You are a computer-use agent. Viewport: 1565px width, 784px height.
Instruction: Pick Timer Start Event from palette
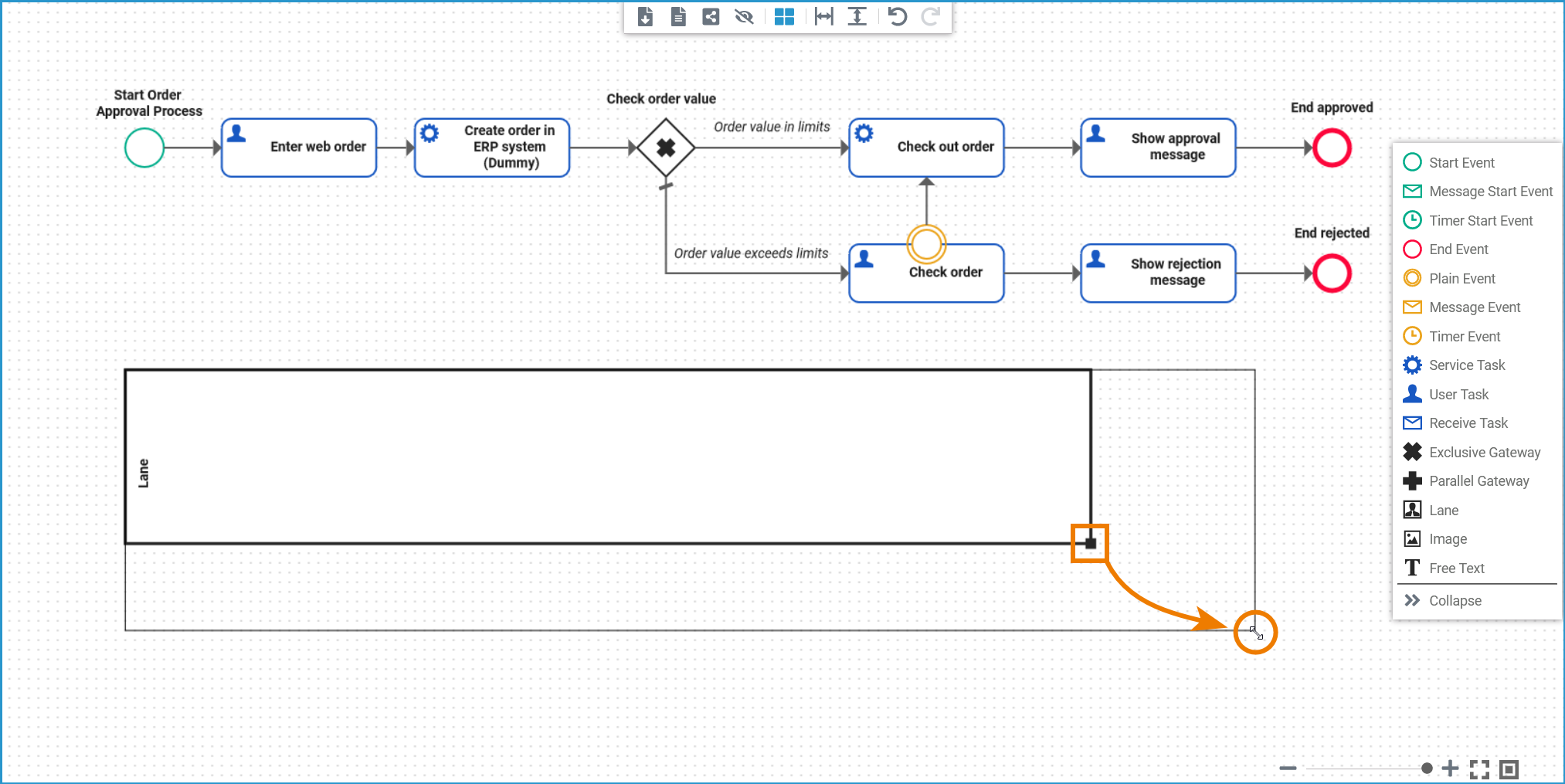(1480, 220)
